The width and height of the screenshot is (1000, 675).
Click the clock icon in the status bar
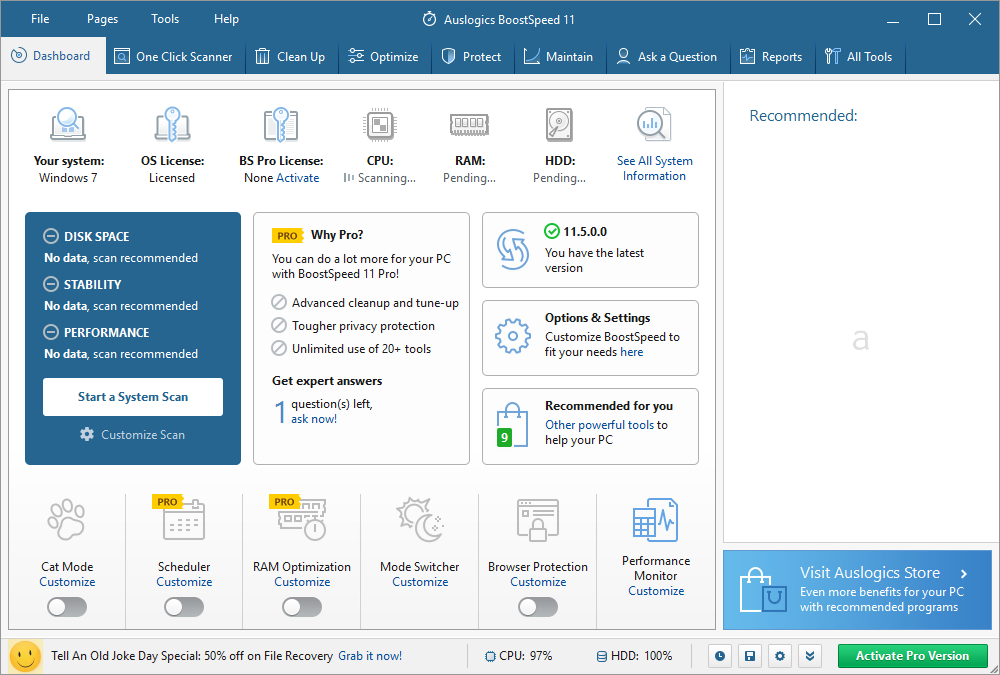click(720, 656)
